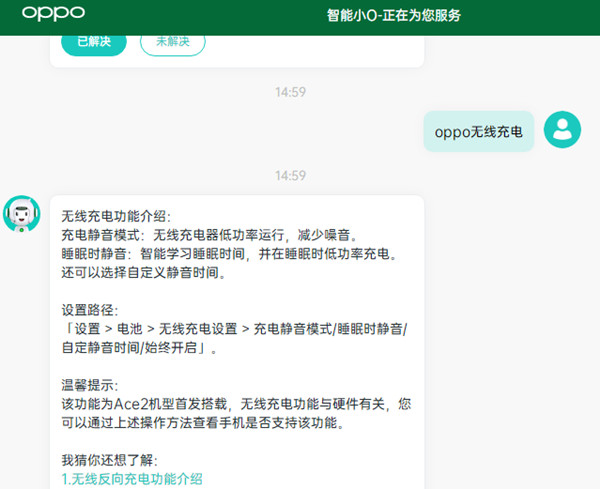Select the oppo无线充电 message bubble
The image size is (600, 489).
[x=479, y=132]
